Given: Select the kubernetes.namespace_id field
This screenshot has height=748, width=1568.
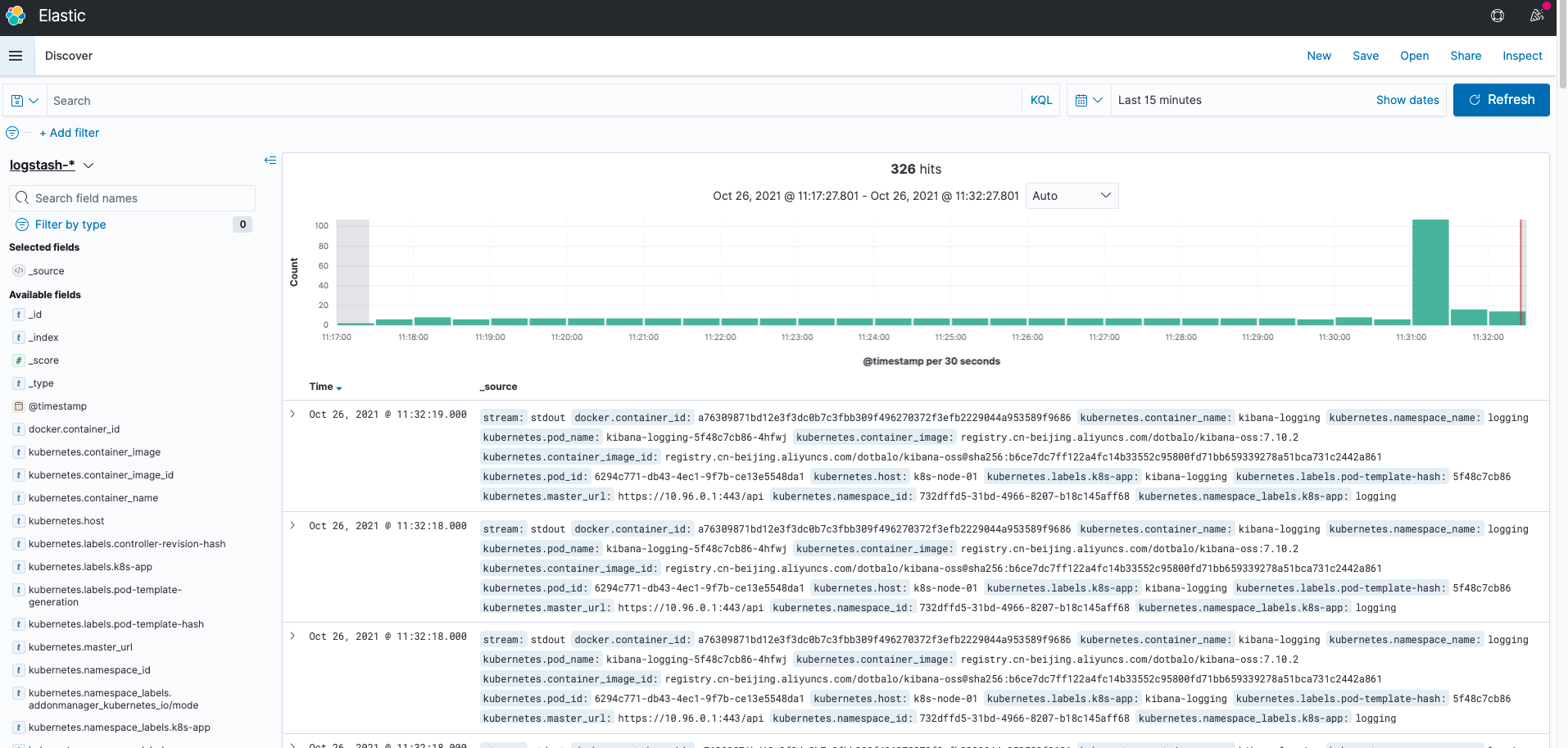Looking at the screenshot, I should [x=89, y=670].
